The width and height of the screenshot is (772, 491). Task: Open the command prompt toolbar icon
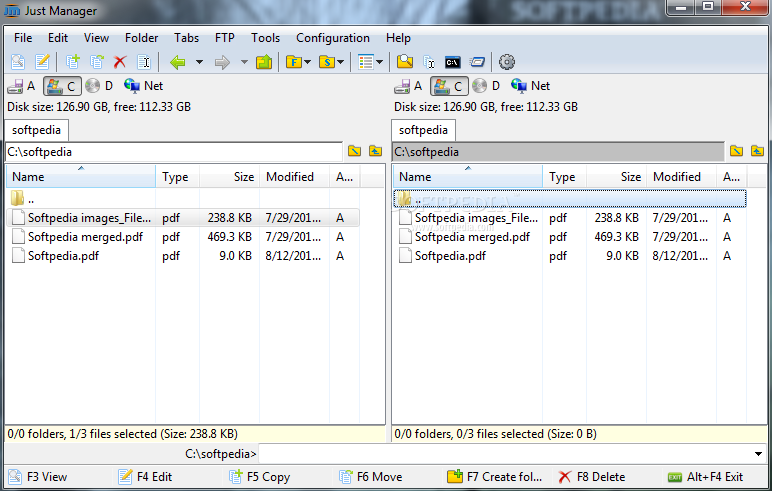click(452, 62)
